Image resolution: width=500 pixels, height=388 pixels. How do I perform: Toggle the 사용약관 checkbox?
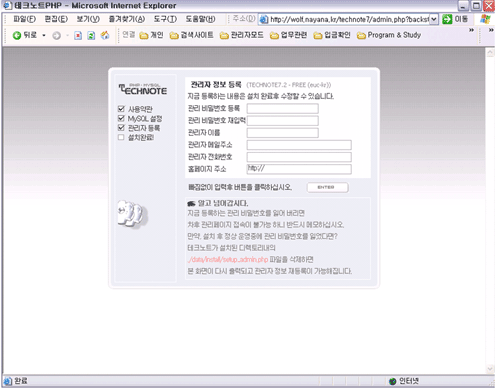tap(121, 109)
